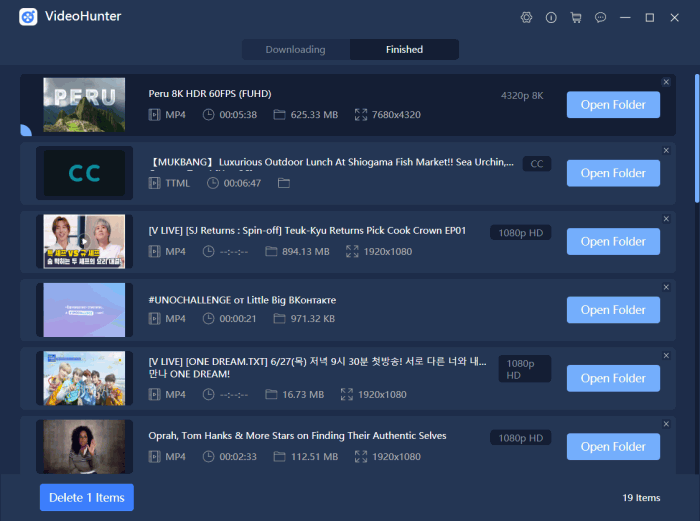Click 1080p HD badge on Oprah row
The width and height of the screenshot is (700, 521).
coord(521,438)
